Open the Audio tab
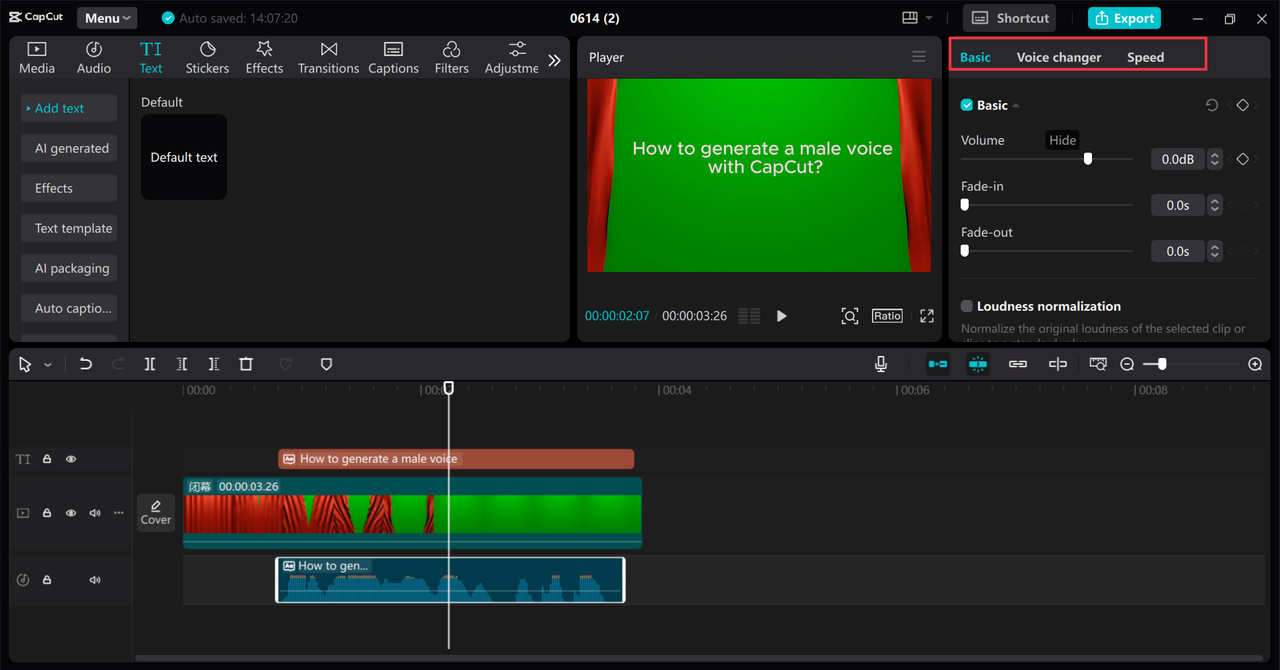Viewport: 1280px width, 670px height. [94, 58]
